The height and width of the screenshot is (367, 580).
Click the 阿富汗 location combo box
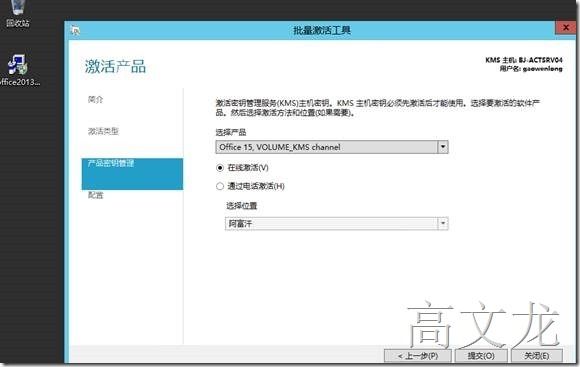(337, 223)
